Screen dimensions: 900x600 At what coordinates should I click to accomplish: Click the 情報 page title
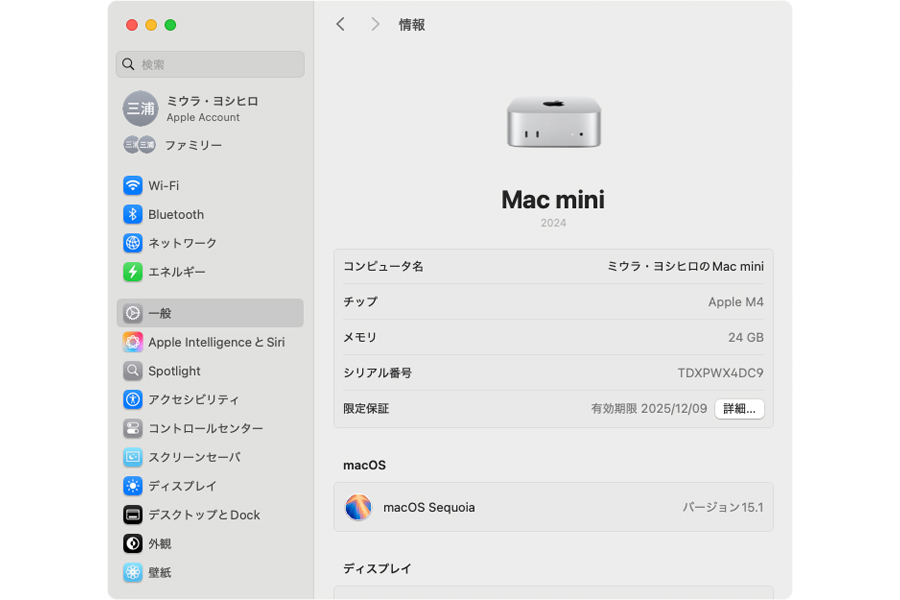412,25
